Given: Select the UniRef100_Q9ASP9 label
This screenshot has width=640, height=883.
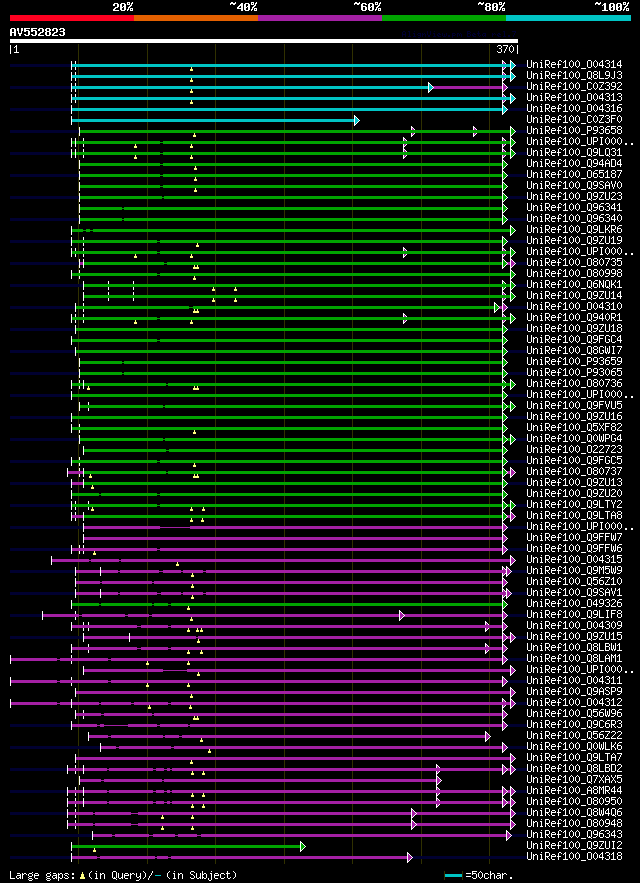Looking at the screenshot, I should (574, 692).
